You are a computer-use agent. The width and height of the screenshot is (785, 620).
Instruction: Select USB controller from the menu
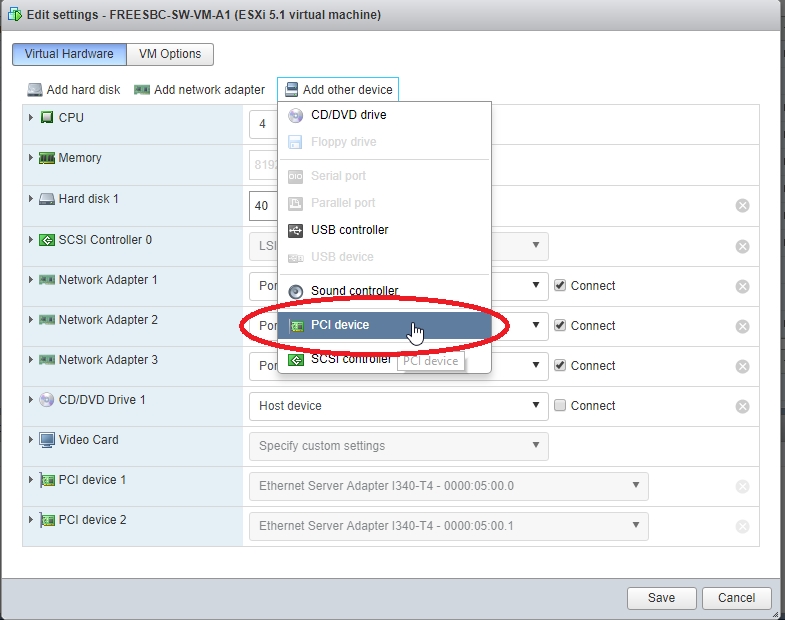349,230
